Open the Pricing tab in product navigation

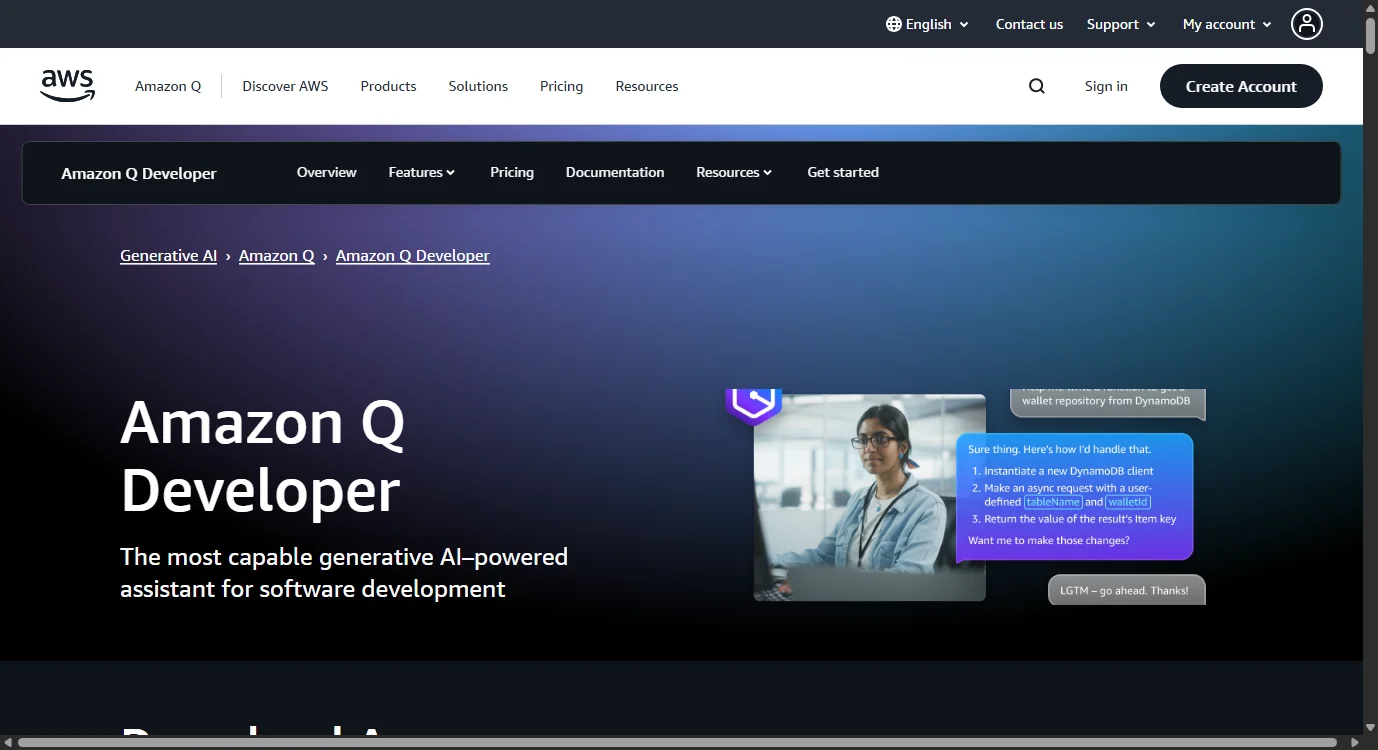click(x=511, y=172)
